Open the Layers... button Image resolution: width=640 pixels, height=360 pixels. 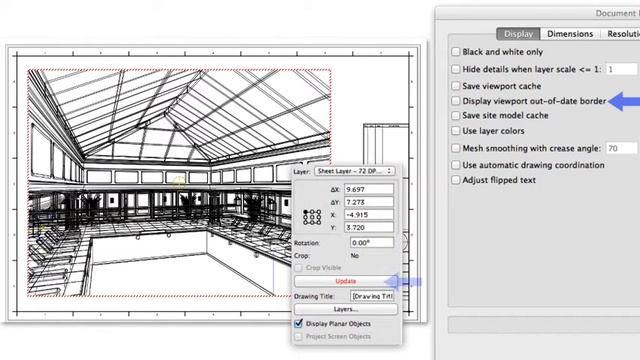(345, 309)
